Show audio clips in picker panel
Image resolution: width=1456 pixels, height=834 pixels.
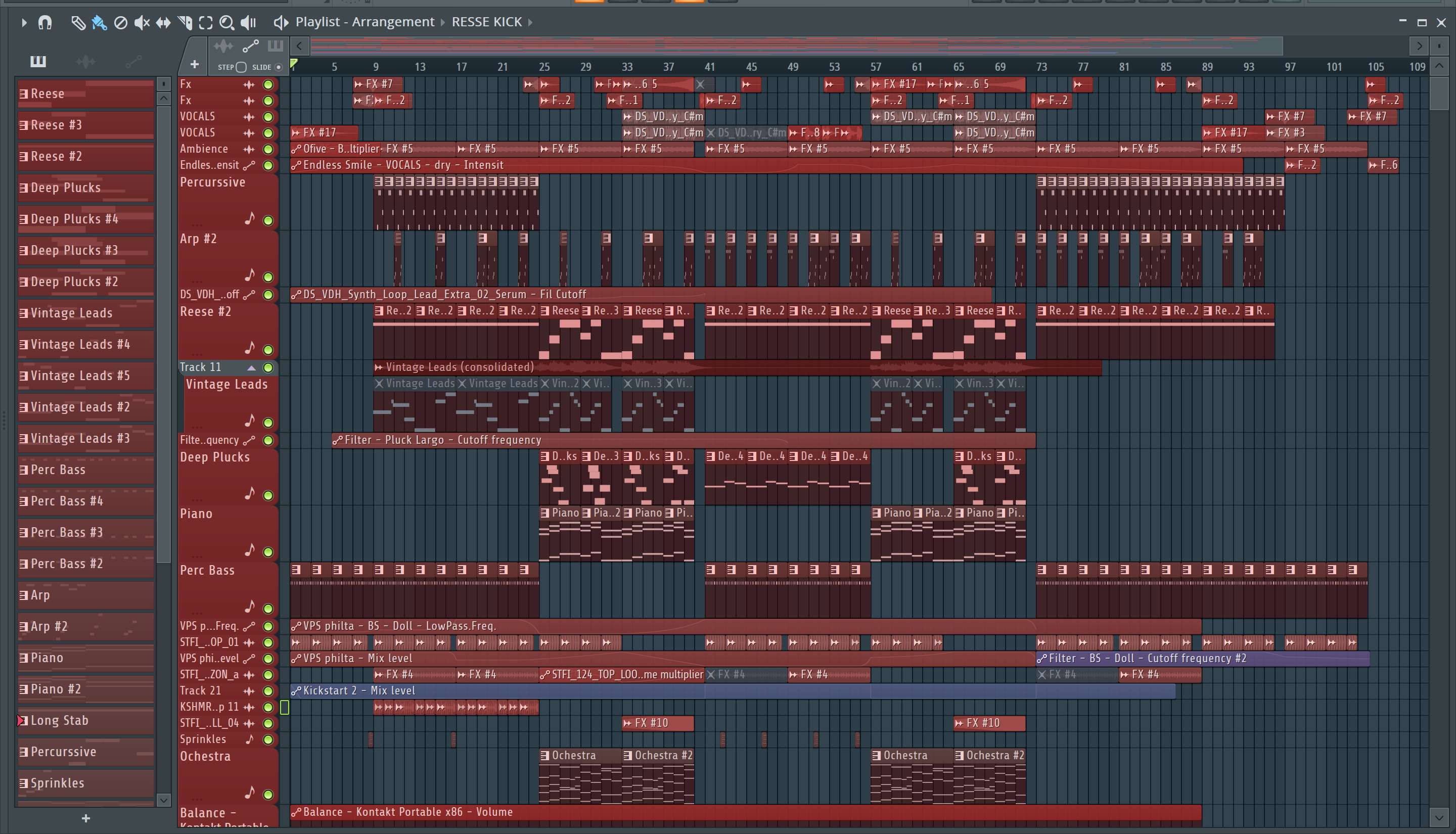(85, 61)
